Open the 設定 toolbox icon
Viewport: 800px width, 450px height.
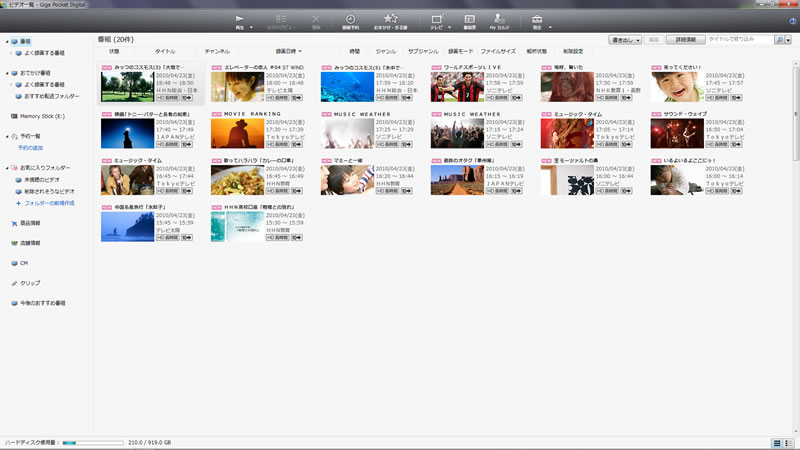[x=538, y=20]
